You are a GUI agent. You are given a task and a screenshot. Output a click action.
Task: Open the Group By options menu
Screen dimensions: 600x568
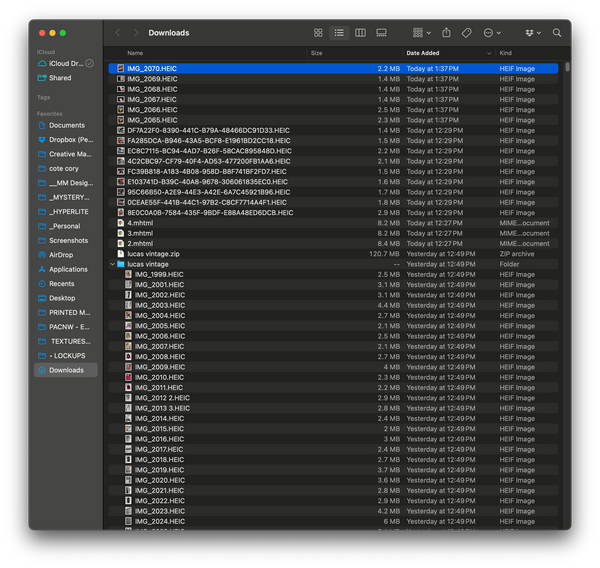[422, 33]
